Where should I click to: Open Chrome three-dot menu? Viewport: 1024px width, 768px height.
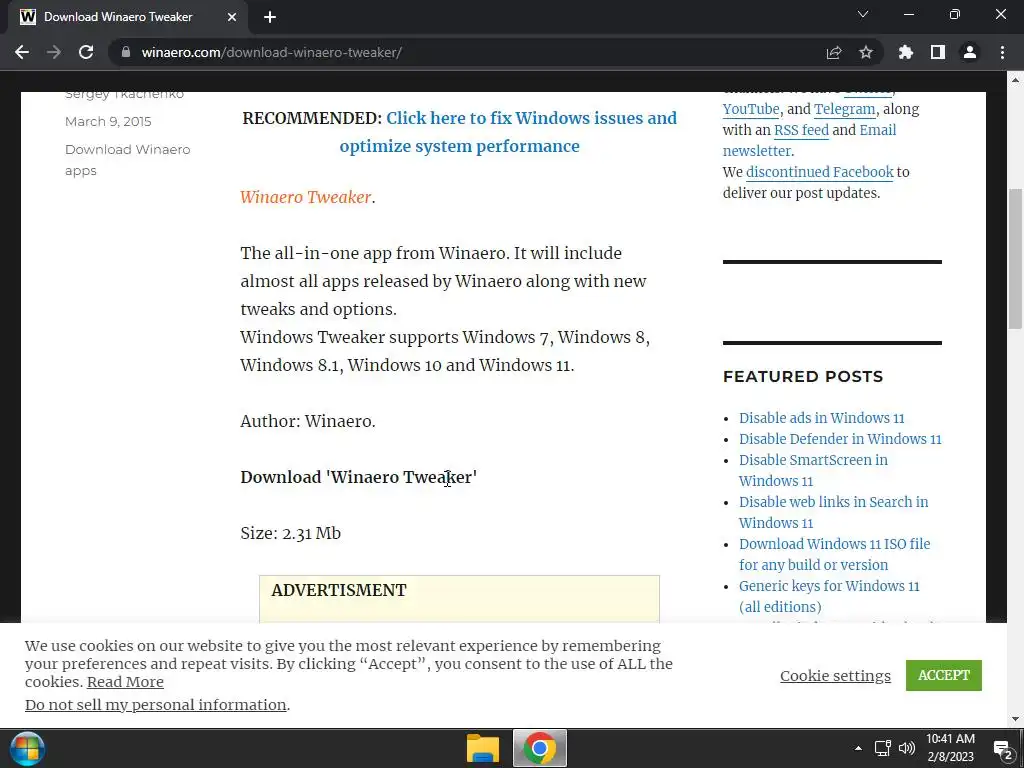[x=1002, y=52]
